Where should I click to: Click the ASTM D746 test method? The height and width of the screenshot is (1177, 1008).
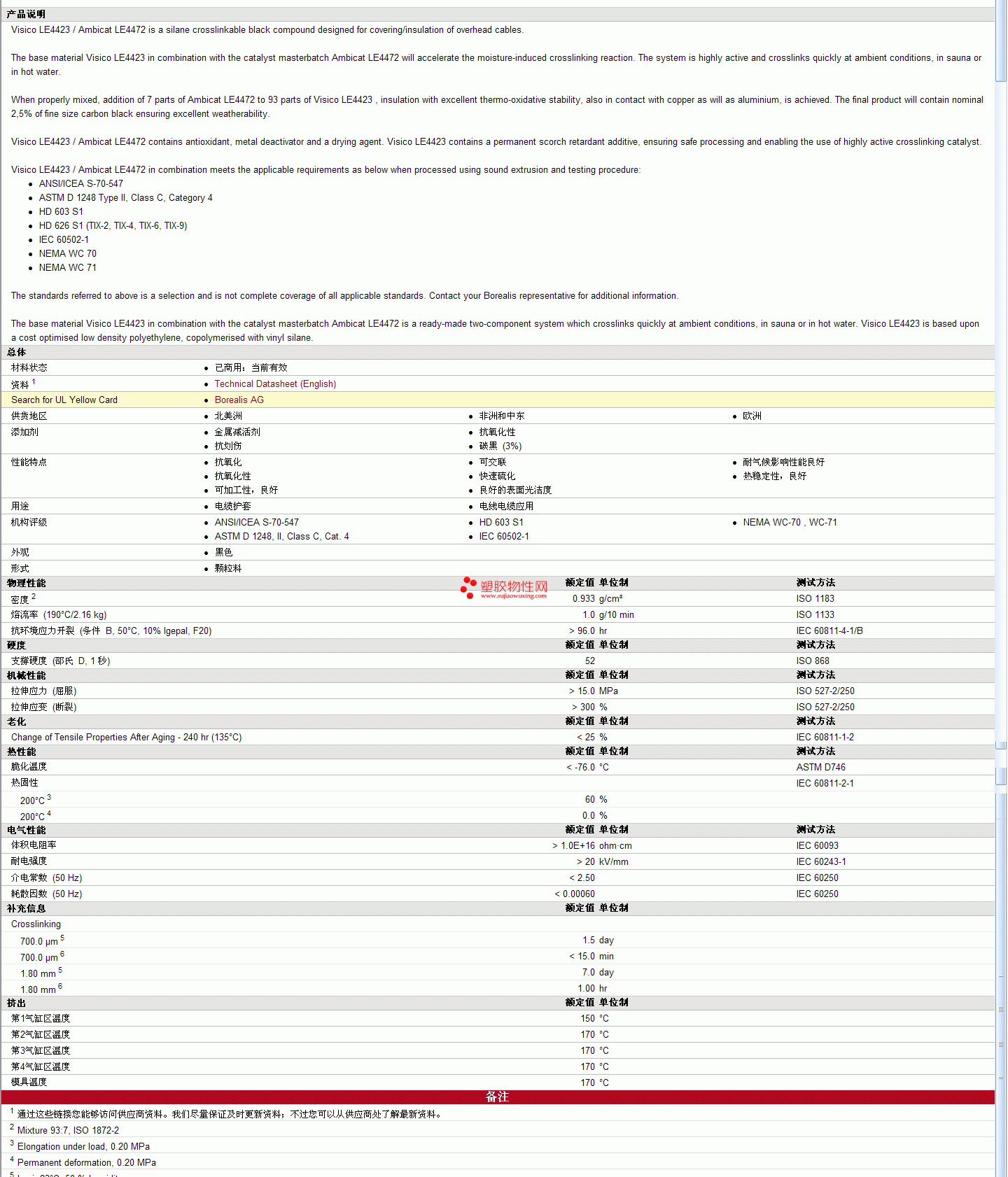click(821, 767)
